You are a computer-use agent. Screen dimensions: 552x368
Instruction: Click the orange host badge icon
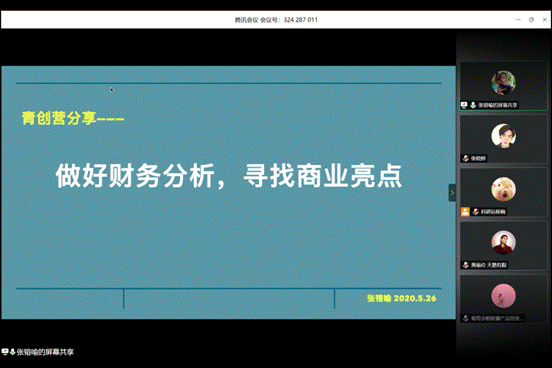465,212
